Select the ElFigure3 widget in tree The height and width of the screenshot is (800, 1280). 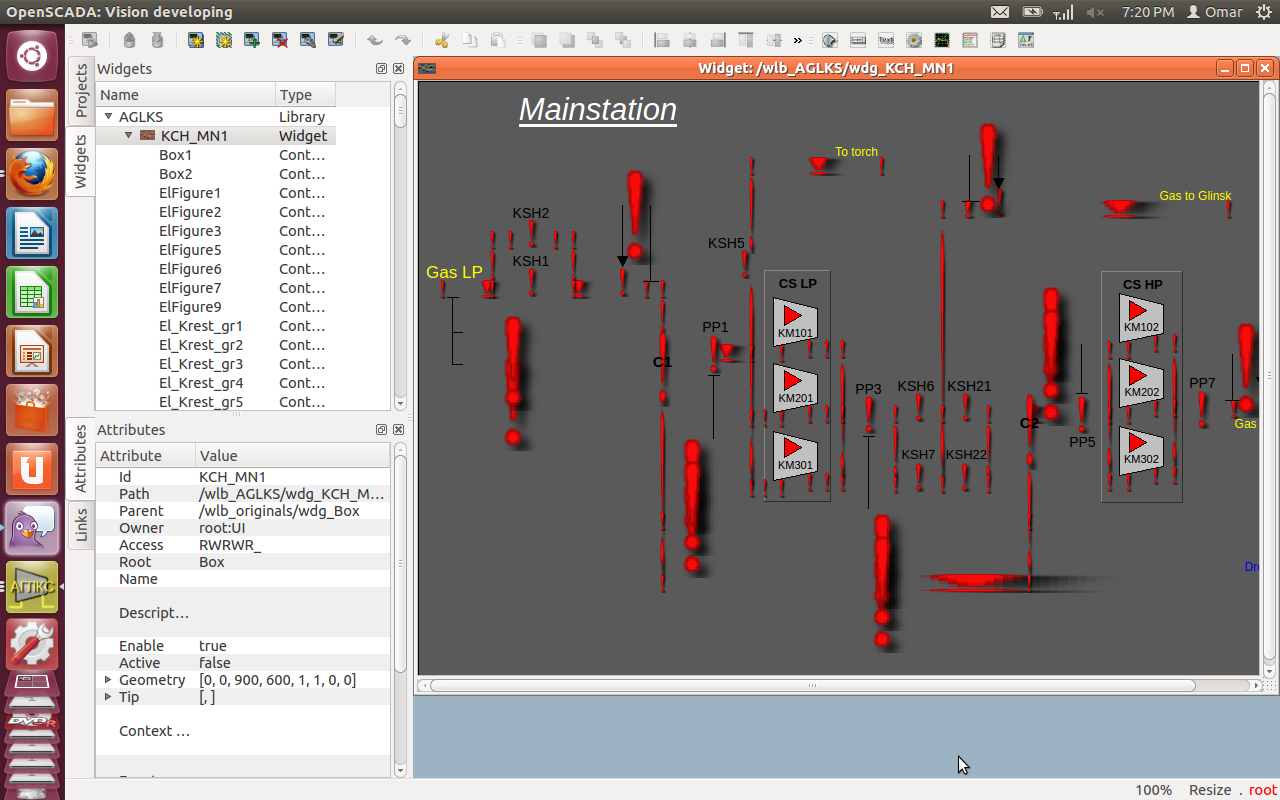point(190,231)
